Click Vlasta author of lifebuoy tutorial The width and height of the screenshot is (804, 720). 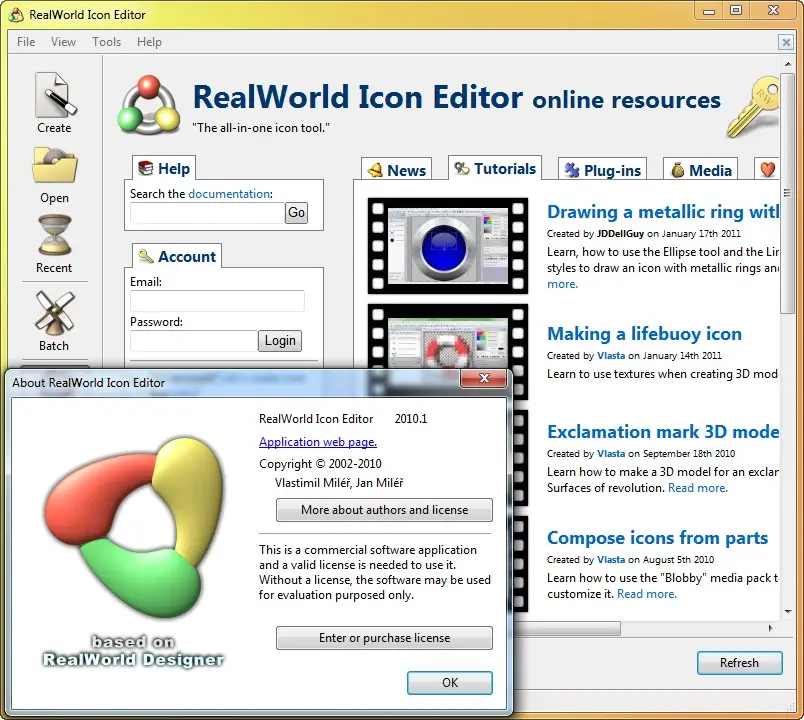tap(611, 355)
